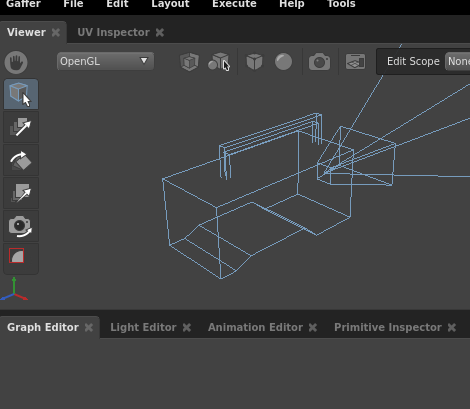Open the Execute menu
The width and height of the screenshot is (470, 409).
(234, 4)
